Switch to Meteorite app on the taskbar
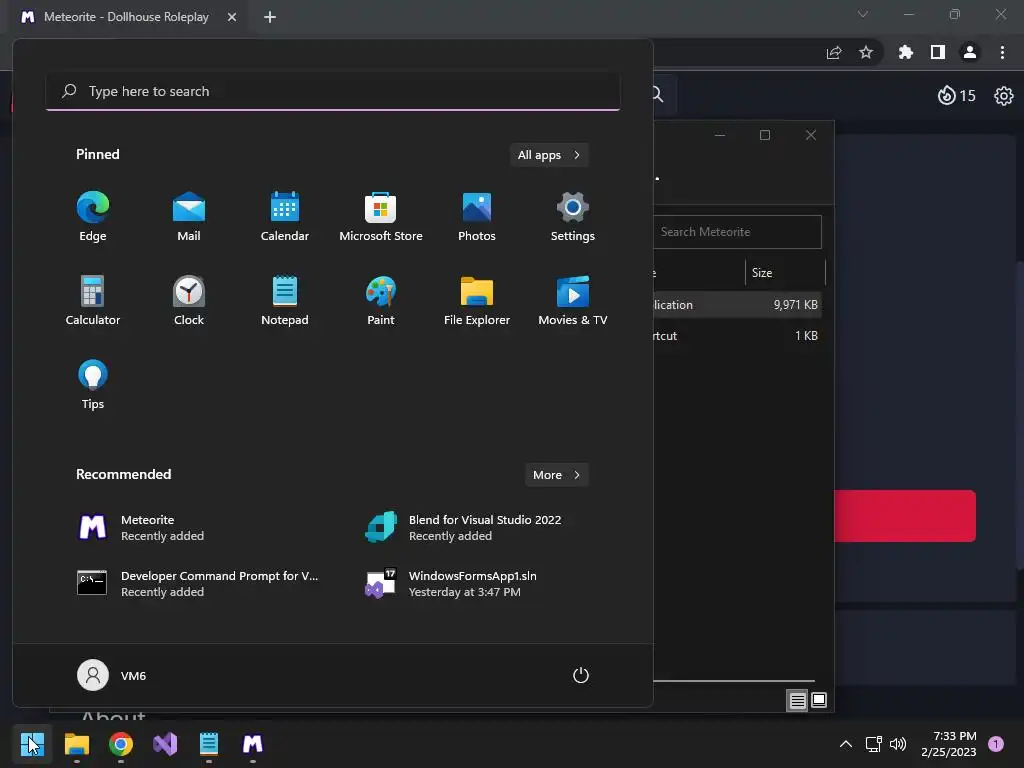The height and width of the screenshot is (768, 1024). click(x=253, y=744)
